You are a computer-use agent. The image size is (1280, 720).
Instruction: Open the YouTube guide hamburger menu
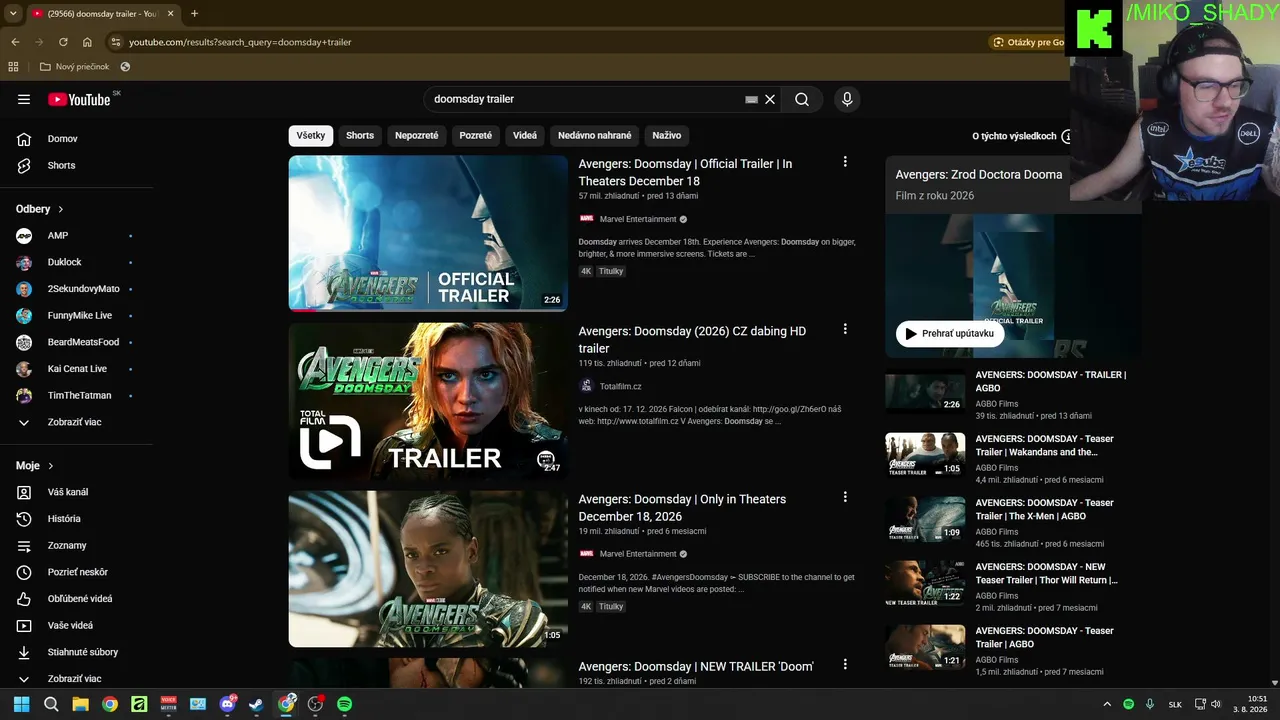click(24, 99)
